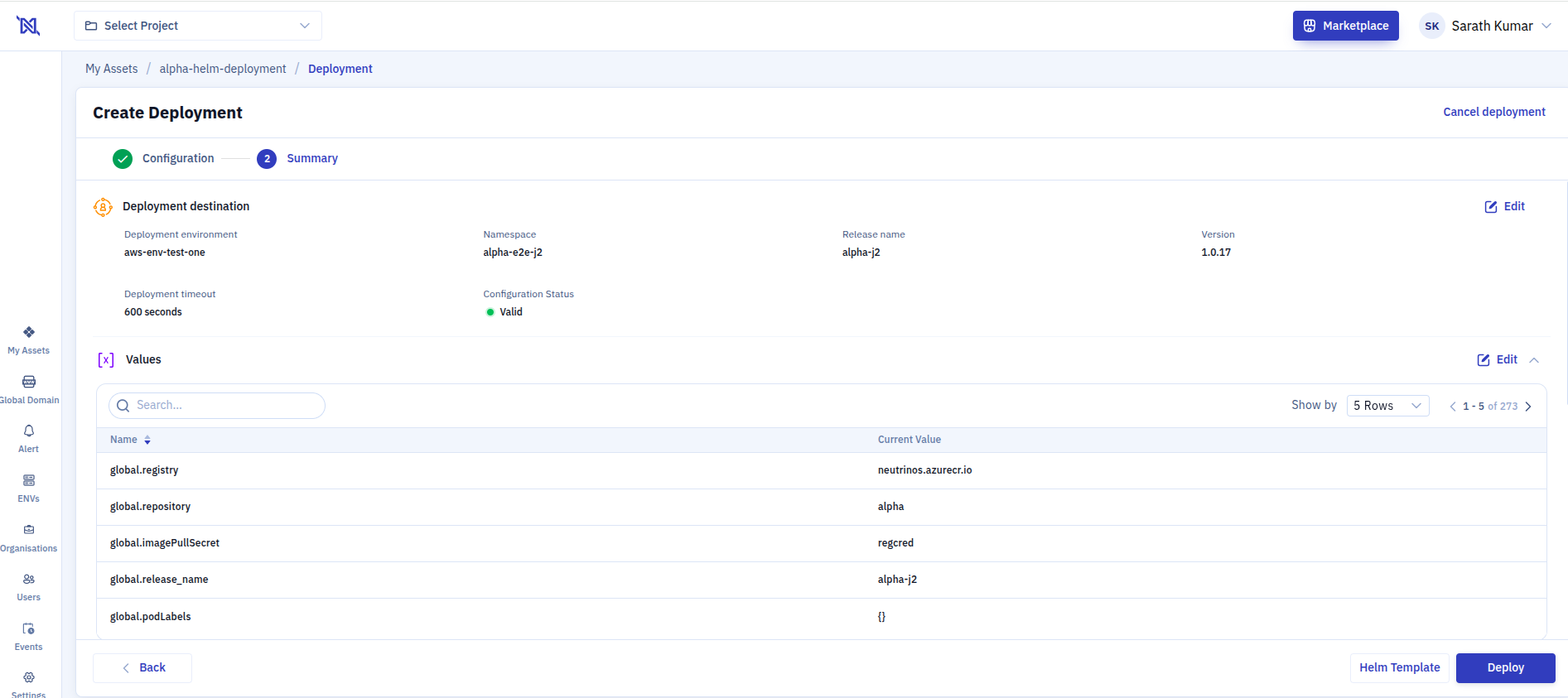Click the Neutrinos logo icon
Viewport: 1568px width, 698px height.
(x=28, y=26)
